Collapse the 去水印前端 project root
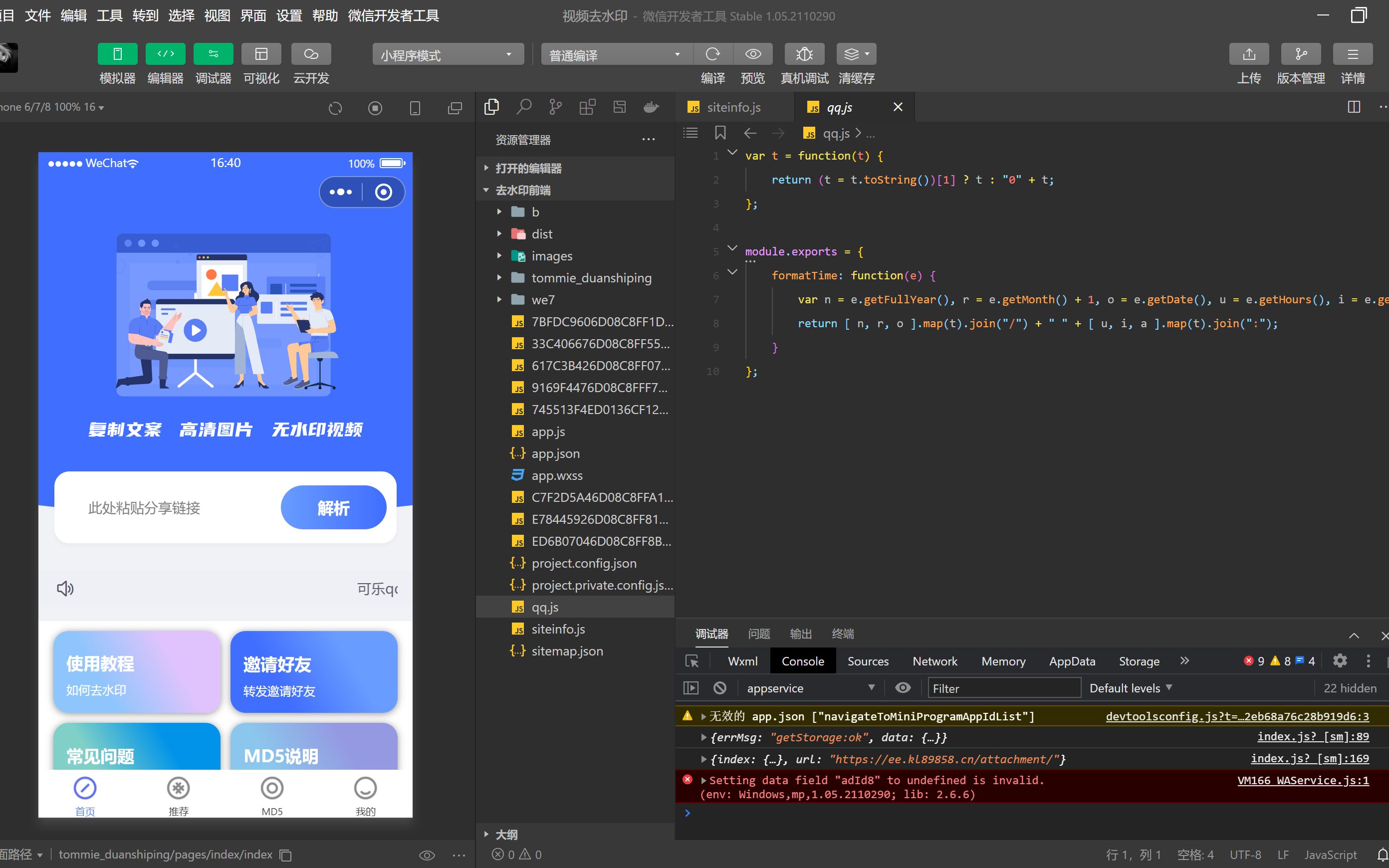 575,190
